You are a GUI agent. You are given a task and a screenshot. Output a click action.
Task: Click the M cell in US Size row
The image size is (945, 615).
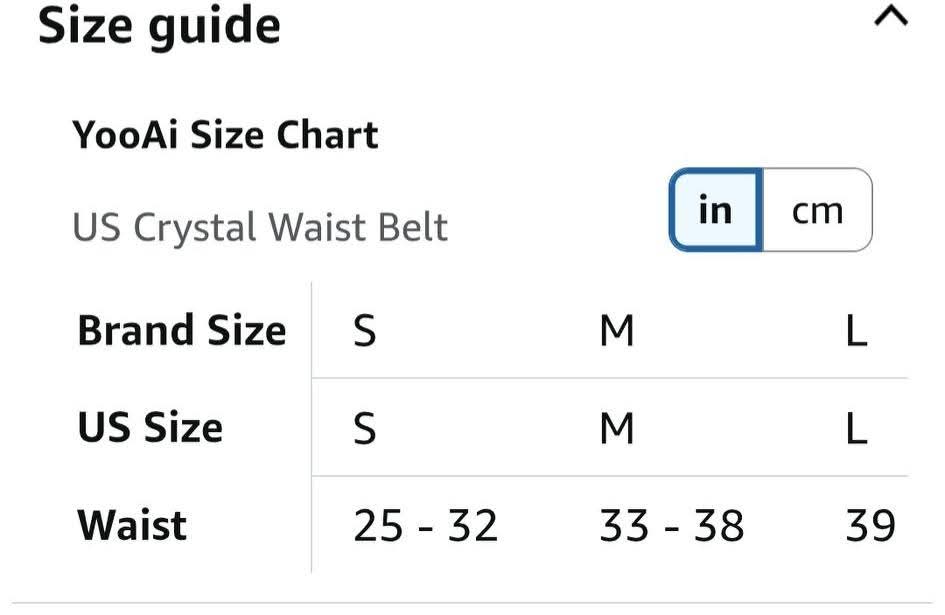(617, 428)
